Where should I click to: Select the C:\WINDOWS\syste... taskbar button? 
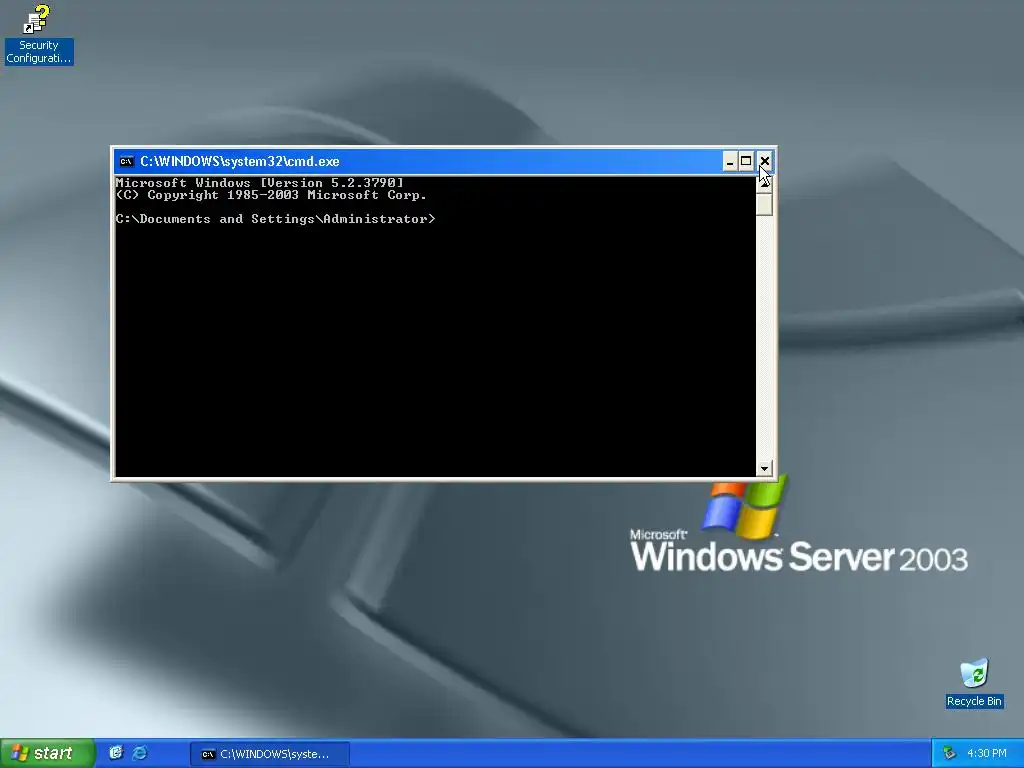tap(270, 754)
